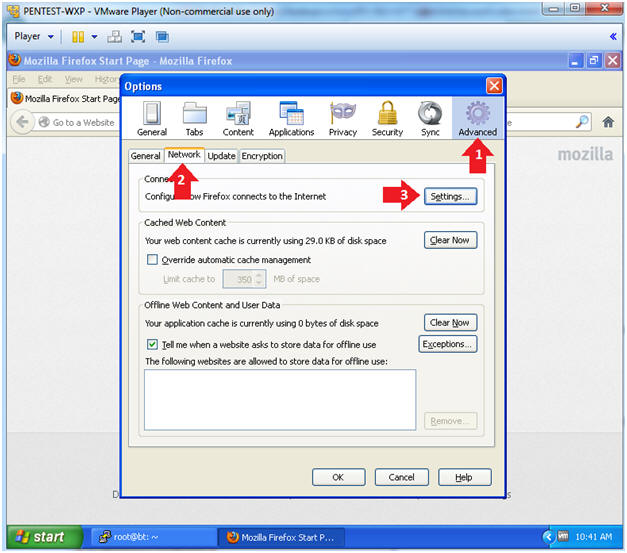The image size is (627, 553).
Task: Expand the pause button dropdown arrow
Action: click(94, 37)
